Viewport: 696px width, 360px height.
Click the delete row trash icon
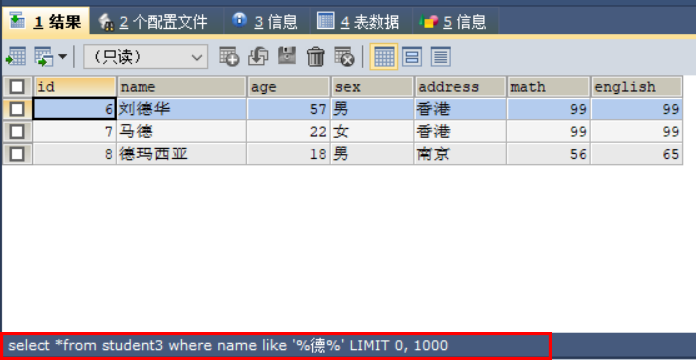pyautogui.click(x=316, y=57)
